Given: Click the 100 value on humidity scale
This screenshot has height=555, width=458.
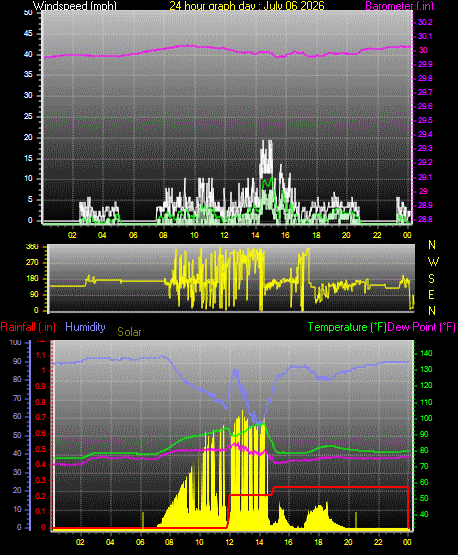Looking at the screenshot, I should pos(15,342).
